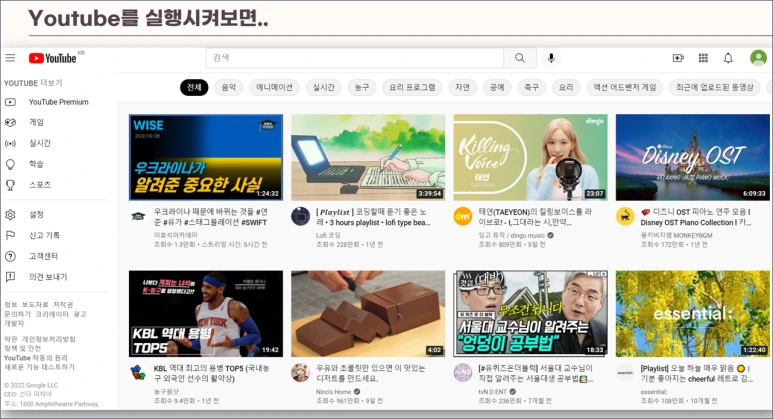Select the 축구 filter chip
773x419 pixels.
531,87
